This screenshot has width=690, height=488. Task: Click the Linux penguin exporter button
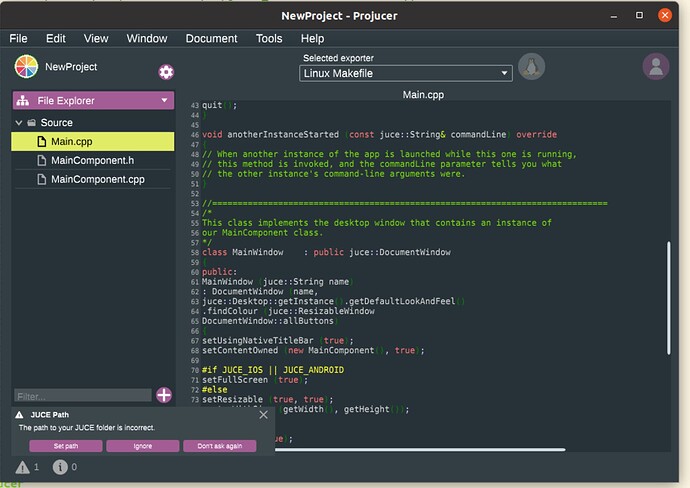pyautogui.click(x=531, y=67)
